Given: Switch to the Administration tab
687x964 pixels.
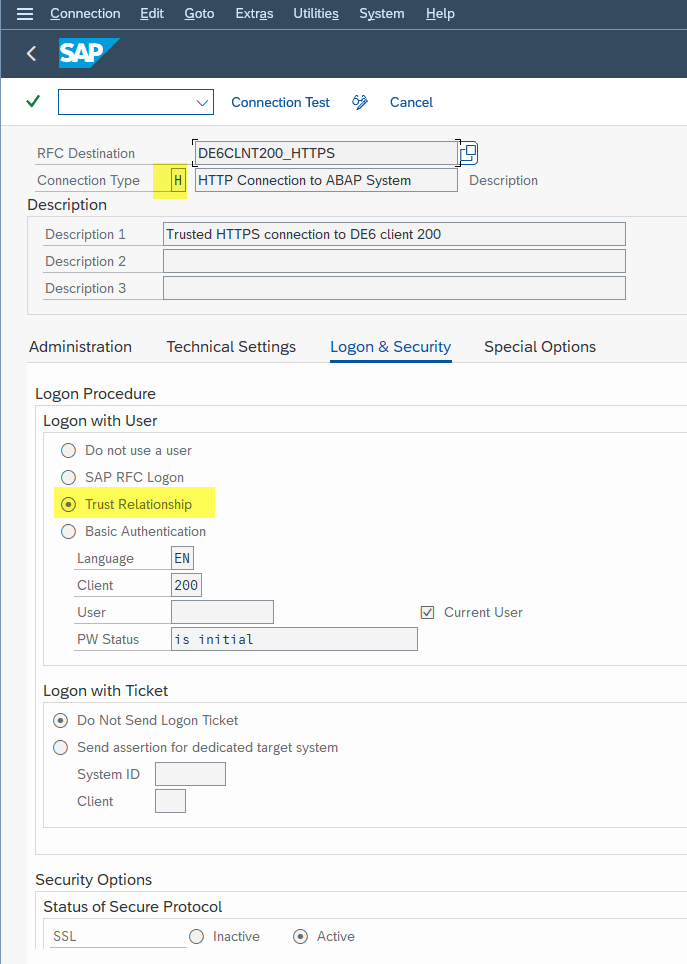Looking at the screenshot, I should (x=81, y=347).
